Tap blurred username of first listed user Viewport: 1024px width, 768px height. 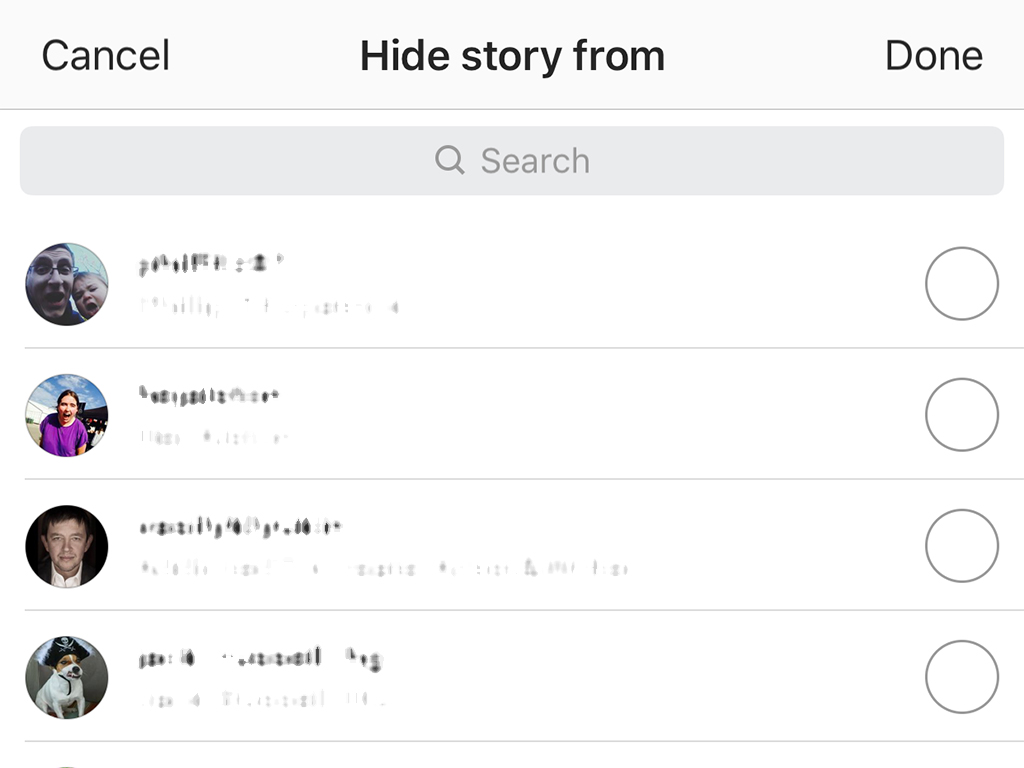coord(211,264)
